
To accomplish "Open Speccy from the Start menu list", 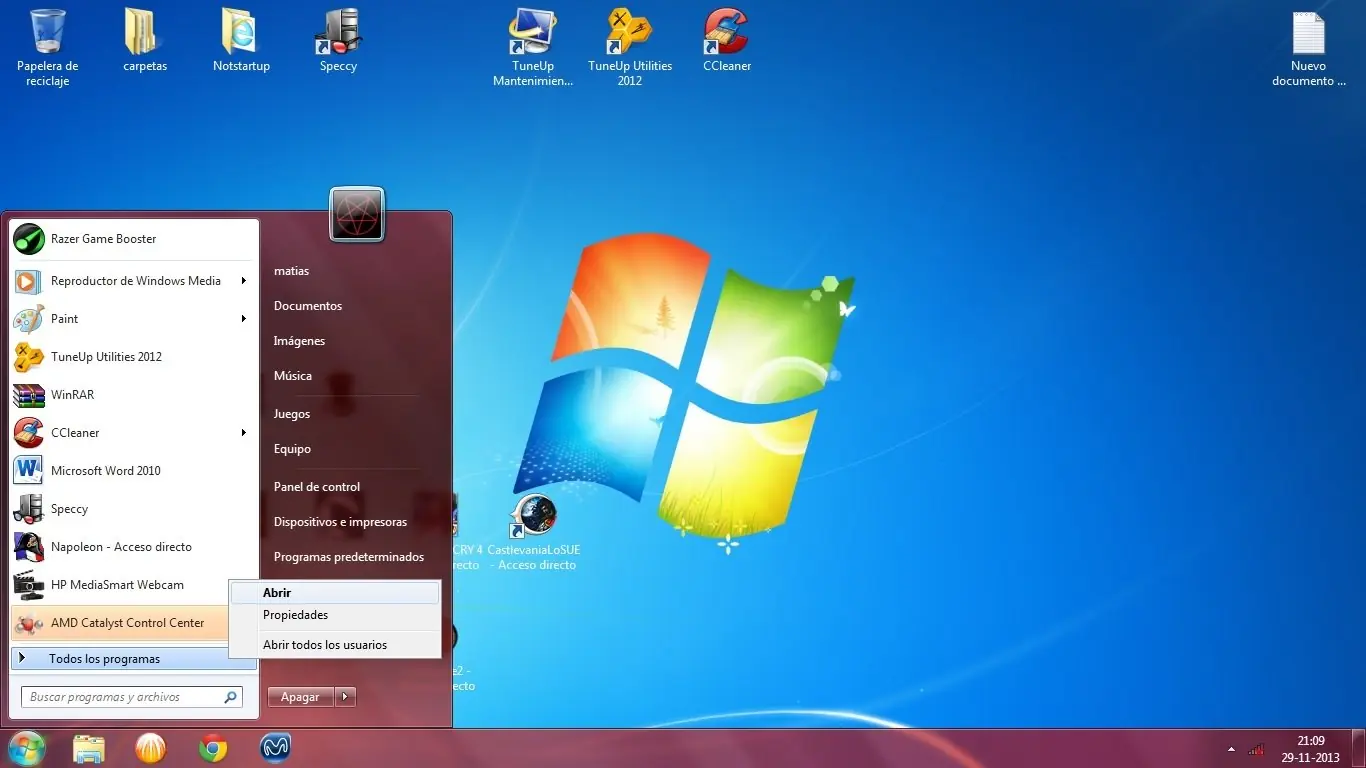I will [x=134, y=509].
